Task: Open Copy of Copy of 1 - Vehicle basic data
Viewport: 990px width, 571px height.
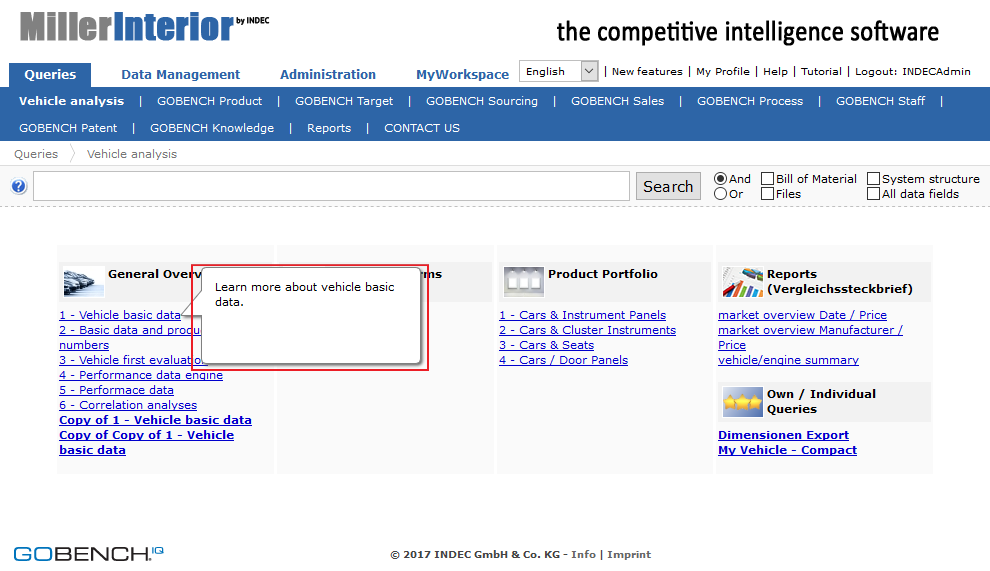Action: pyautogui.click(x=146, y=443)
